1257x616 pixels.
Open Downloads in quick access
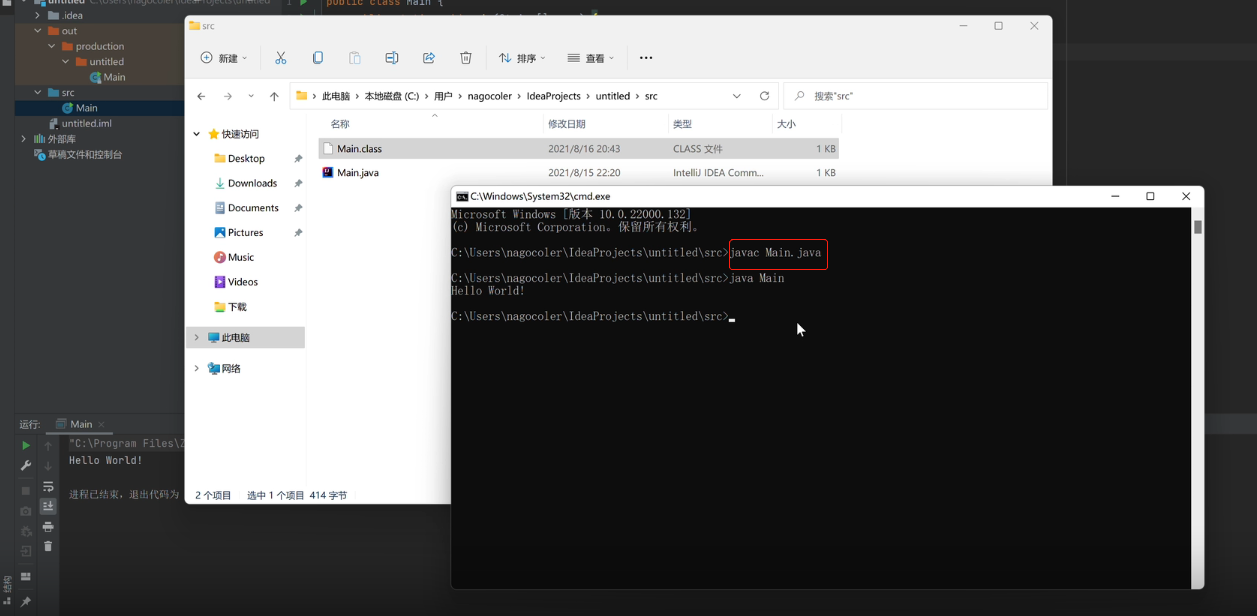252,183
